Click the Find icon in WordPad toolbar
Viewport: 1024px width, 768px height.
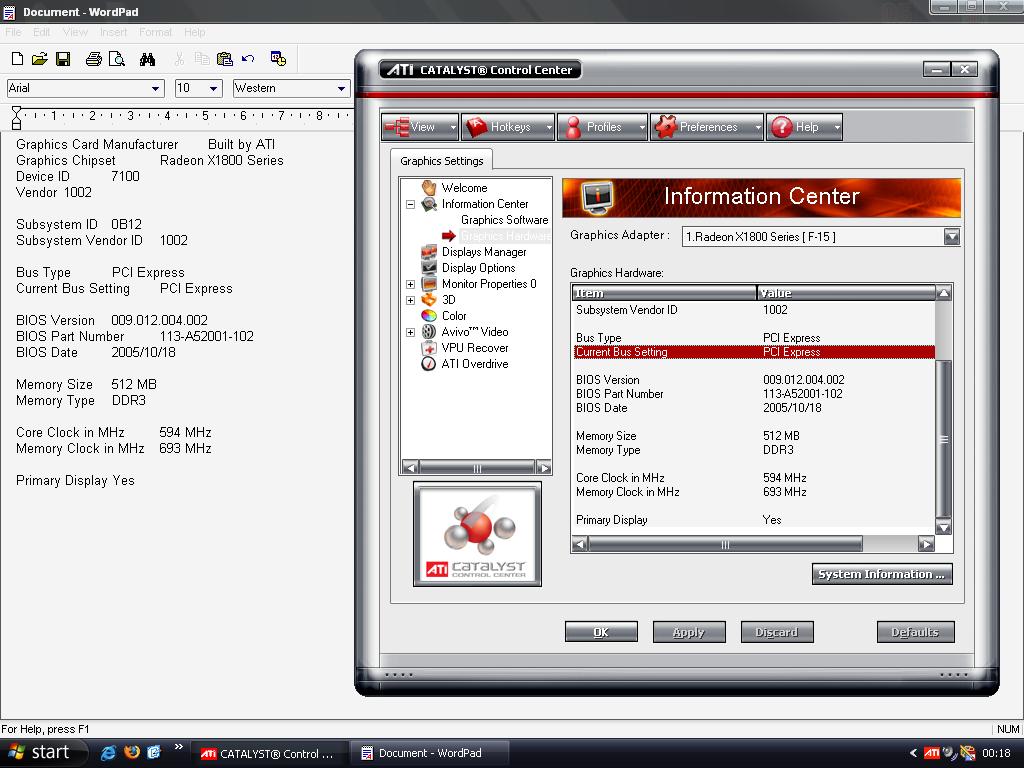[x=146, y=59]
